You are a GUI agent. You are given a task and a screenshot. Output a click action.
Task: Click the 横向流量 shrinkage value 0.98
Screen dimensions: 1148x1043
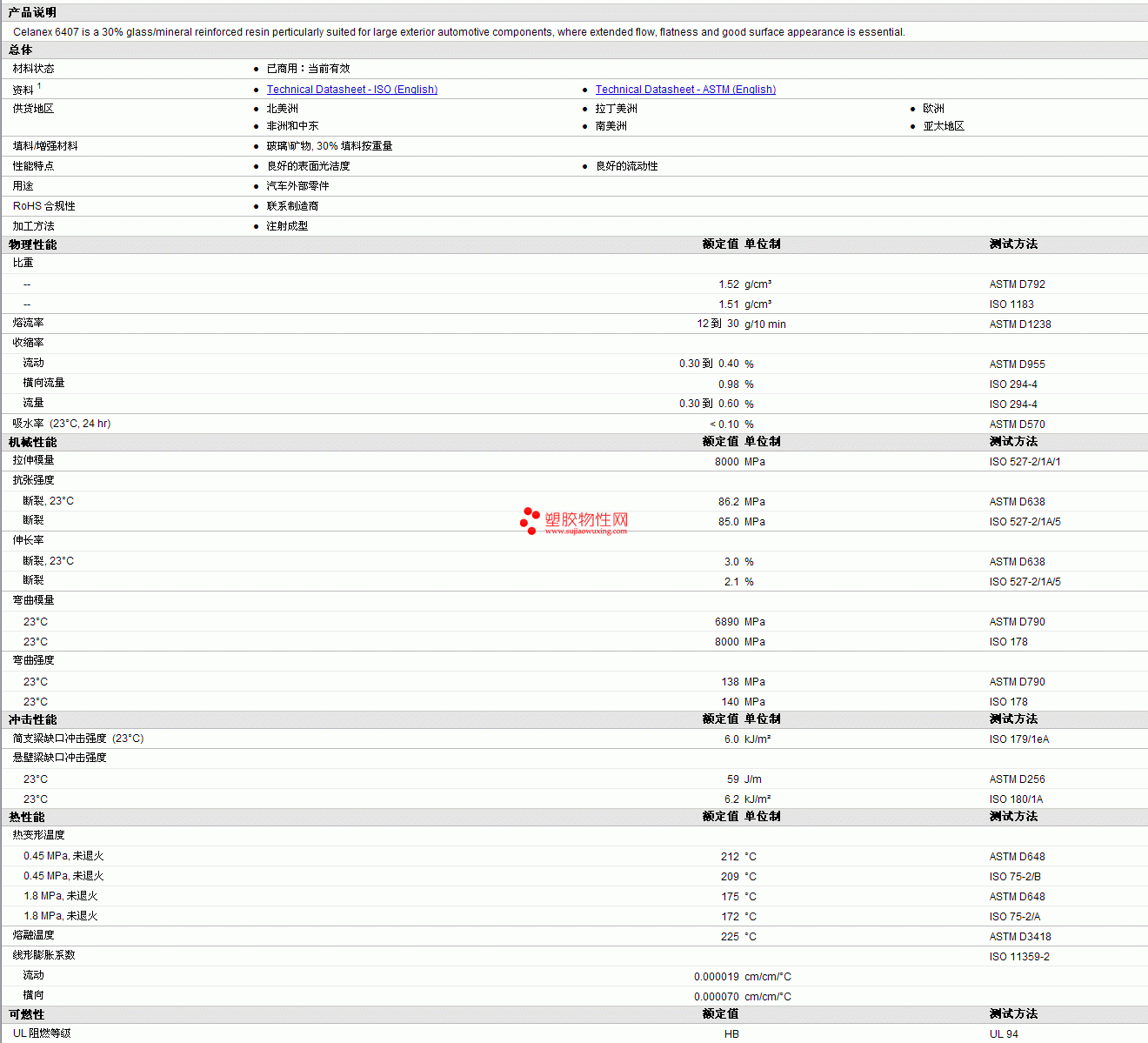pos(729,384)
